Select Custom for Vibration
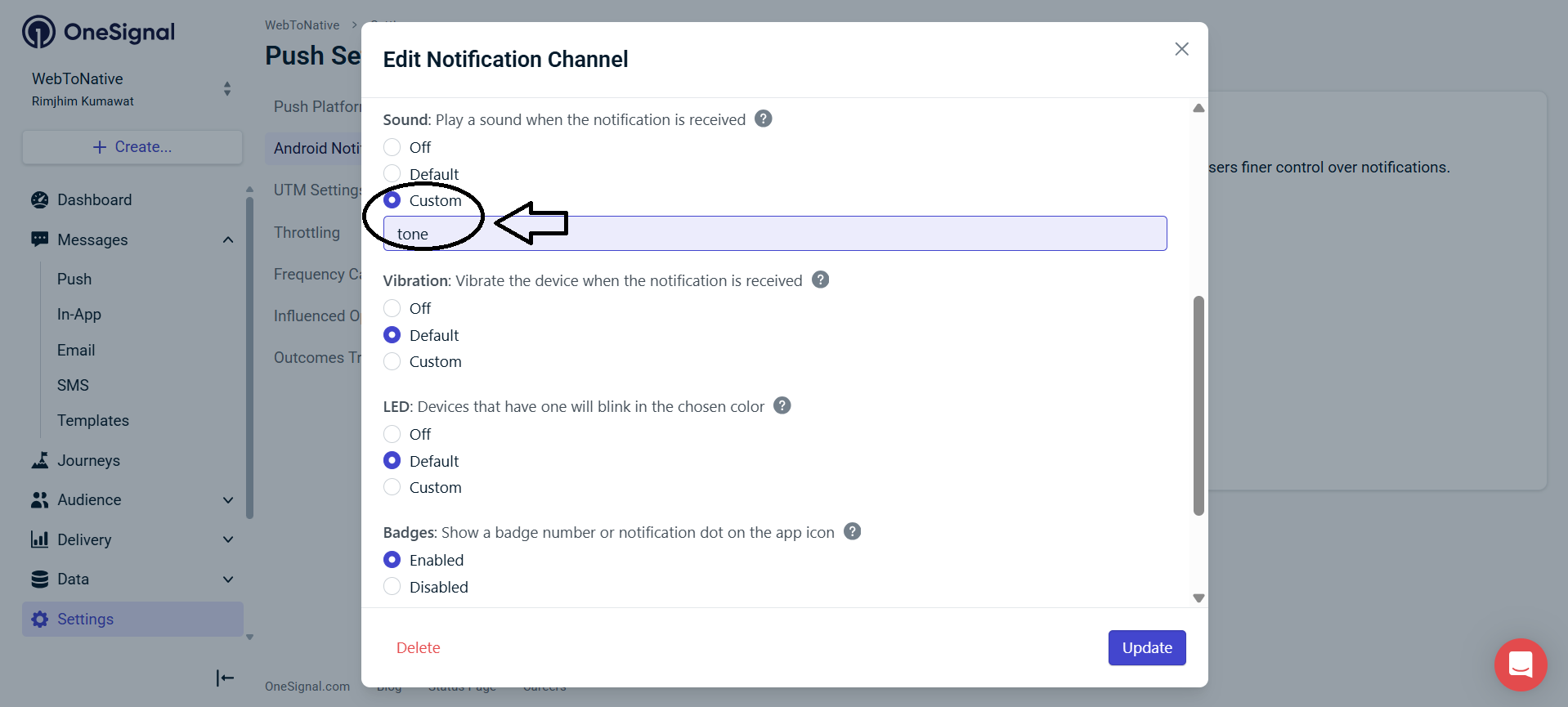Image resolution: width=1568 pixels, height=707 pixels. pyautogui.click(x=392, y=361)
